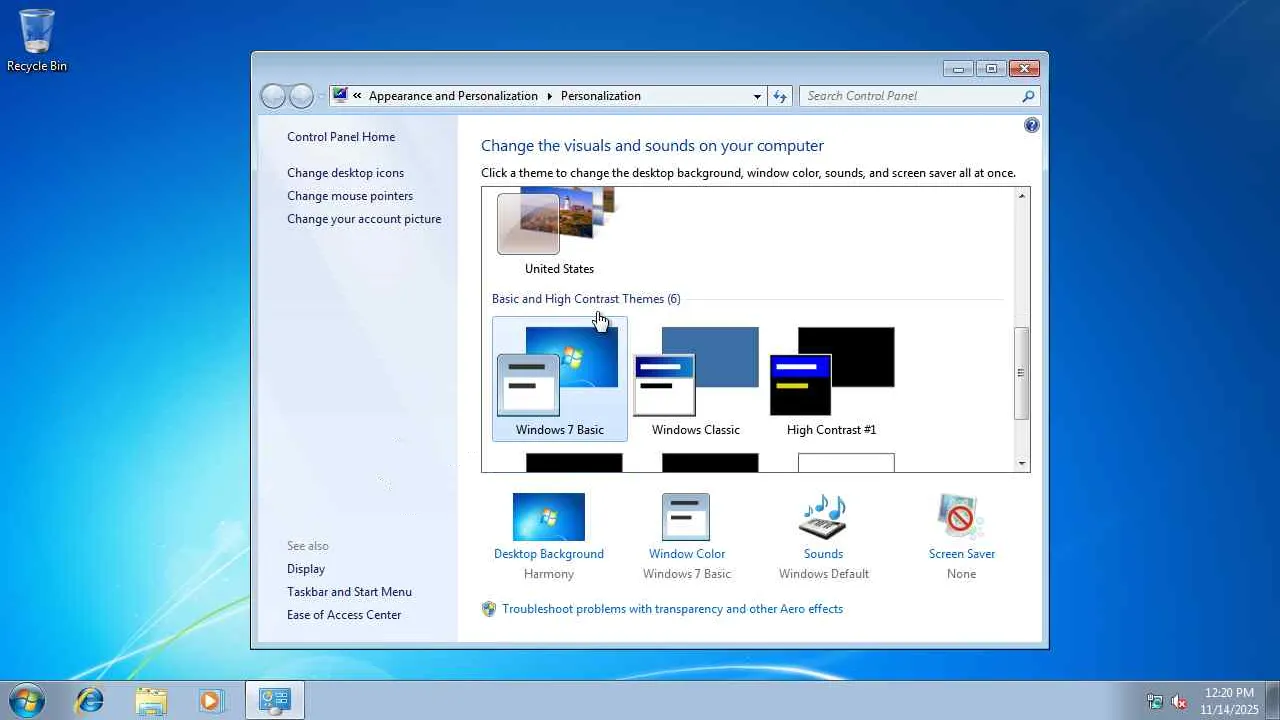This screenshot has width=1280, height=720.
Task: Expand the Appearance and Personalization breadcrumb arrow
Action: click(x=549, y=96)
